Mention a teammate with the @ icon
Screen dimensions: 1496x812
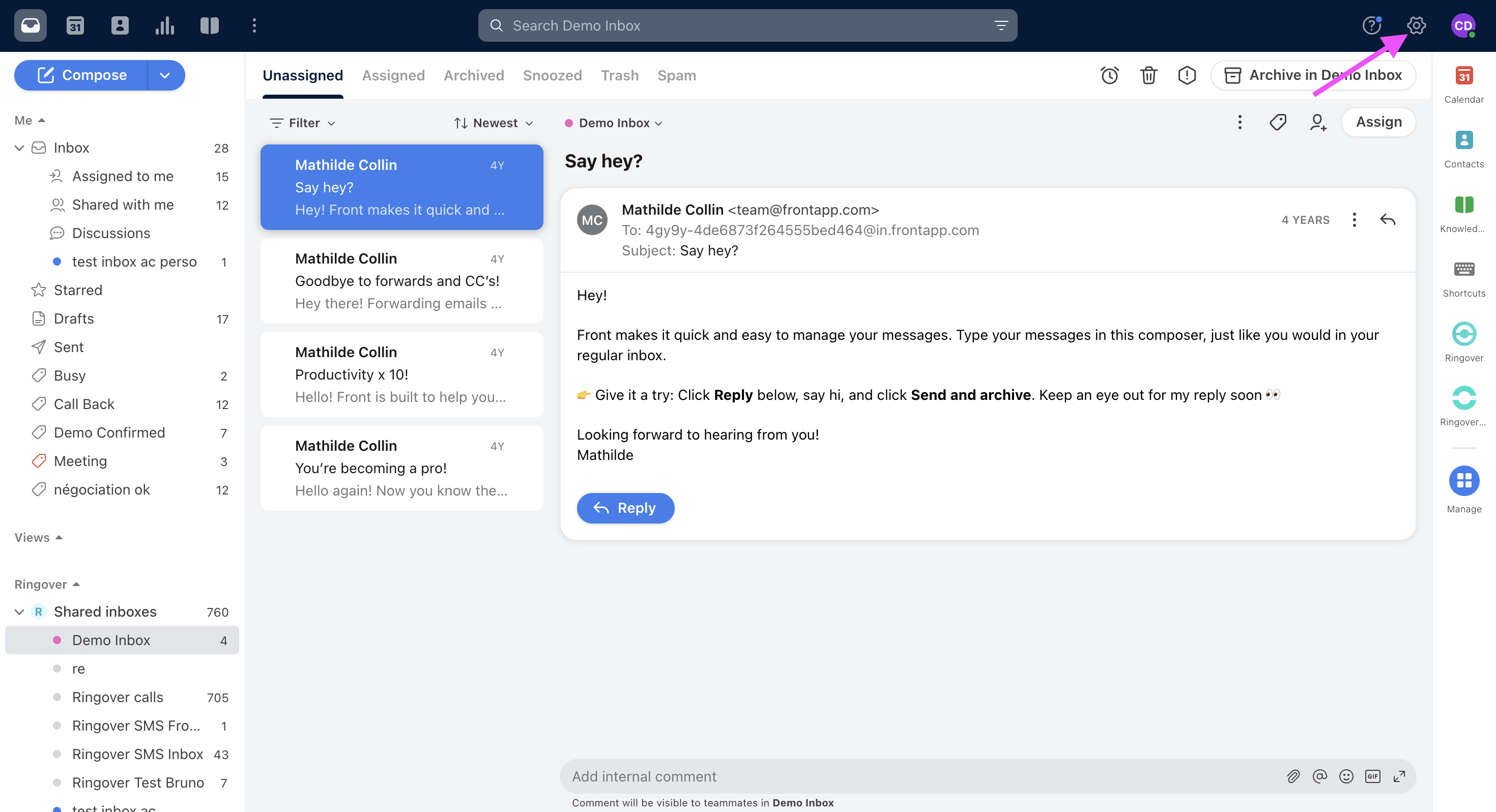point(1319,776)
